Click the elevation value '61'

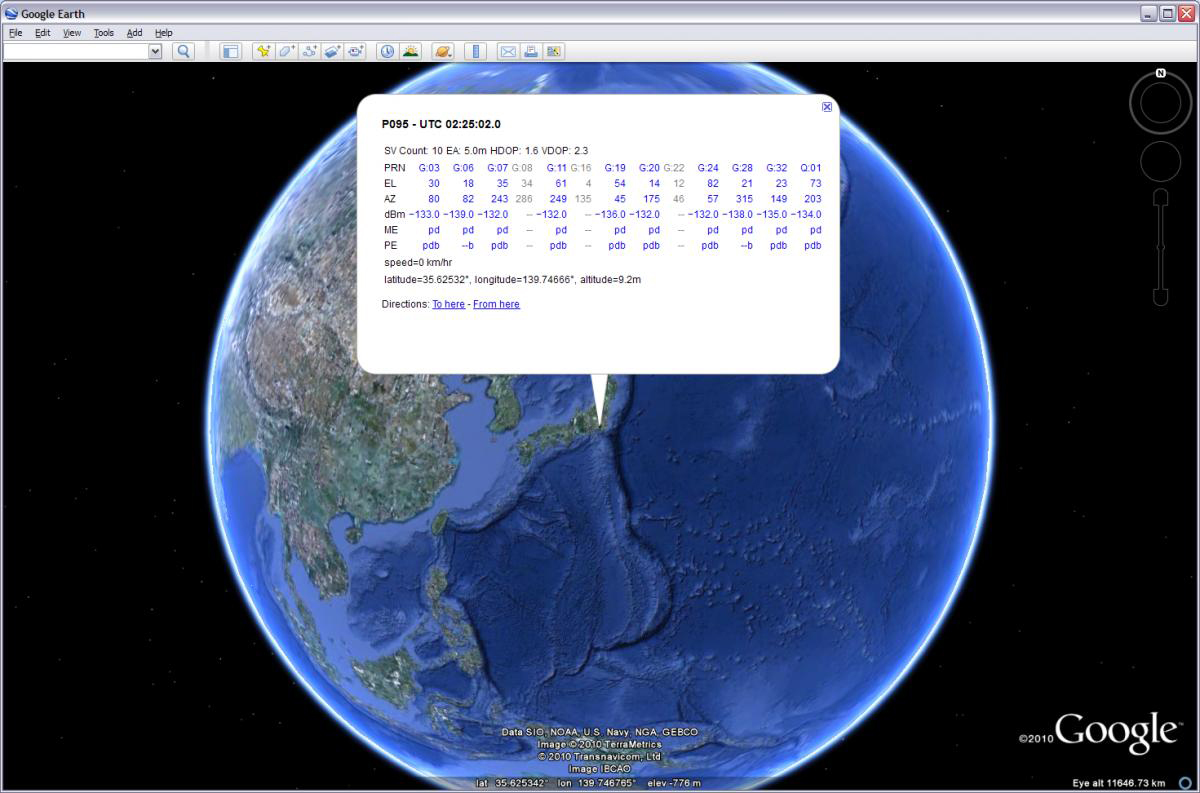[x=561, y=184]
